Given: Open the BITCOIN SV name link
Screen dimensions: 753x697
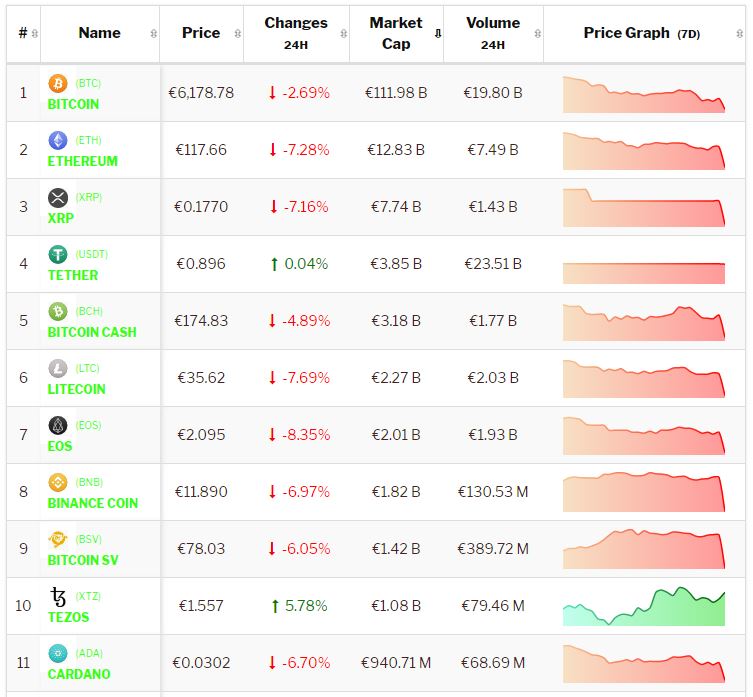Looking at the screenshot, I should click(87, 560).
